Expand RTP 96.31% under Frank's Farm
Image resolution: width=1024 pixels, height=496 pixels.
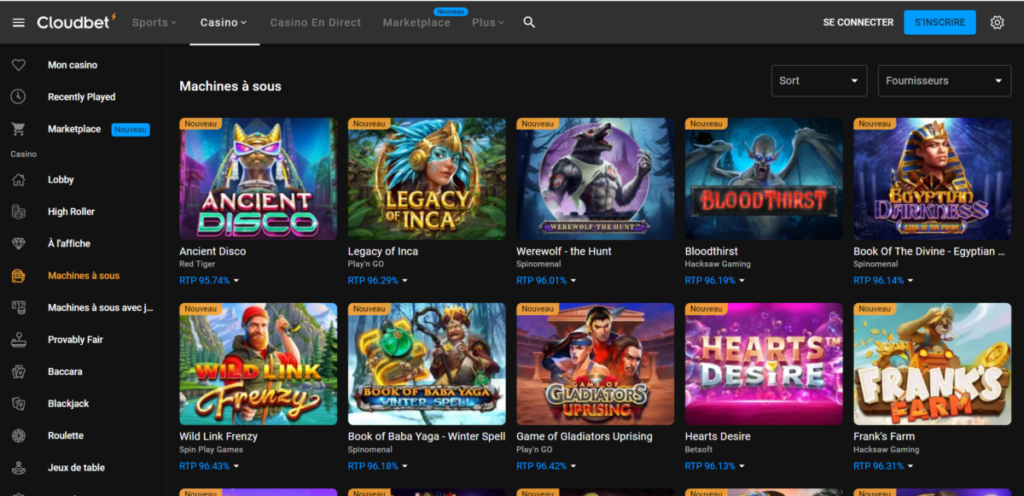(x=883, y=466)
